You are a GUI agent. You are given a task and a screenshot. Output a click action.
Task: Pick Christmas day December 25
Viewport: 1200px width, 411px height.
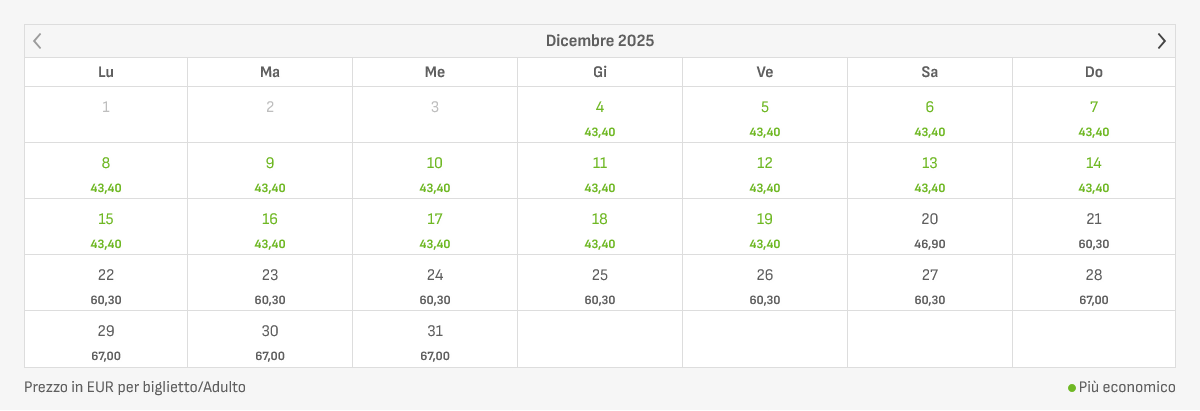point(600,283)
